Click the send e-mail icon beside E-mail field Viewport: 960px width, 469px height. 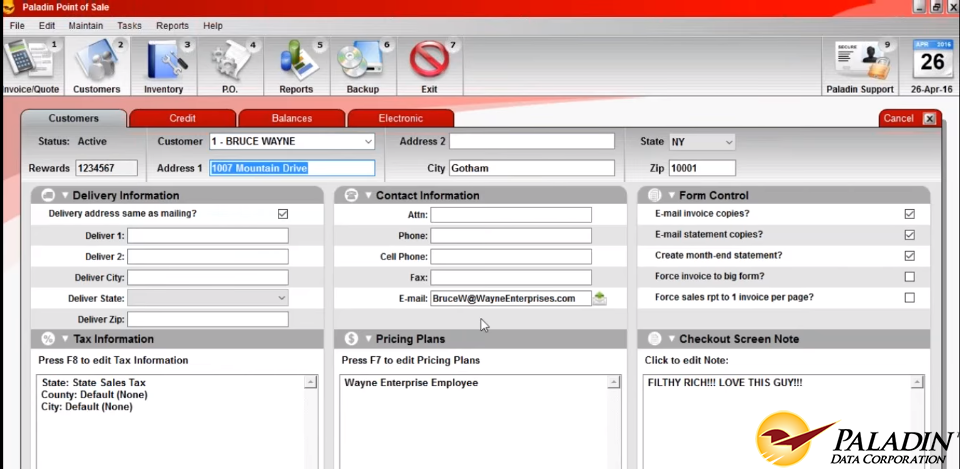pyautogui.click(x=600, y=298)
